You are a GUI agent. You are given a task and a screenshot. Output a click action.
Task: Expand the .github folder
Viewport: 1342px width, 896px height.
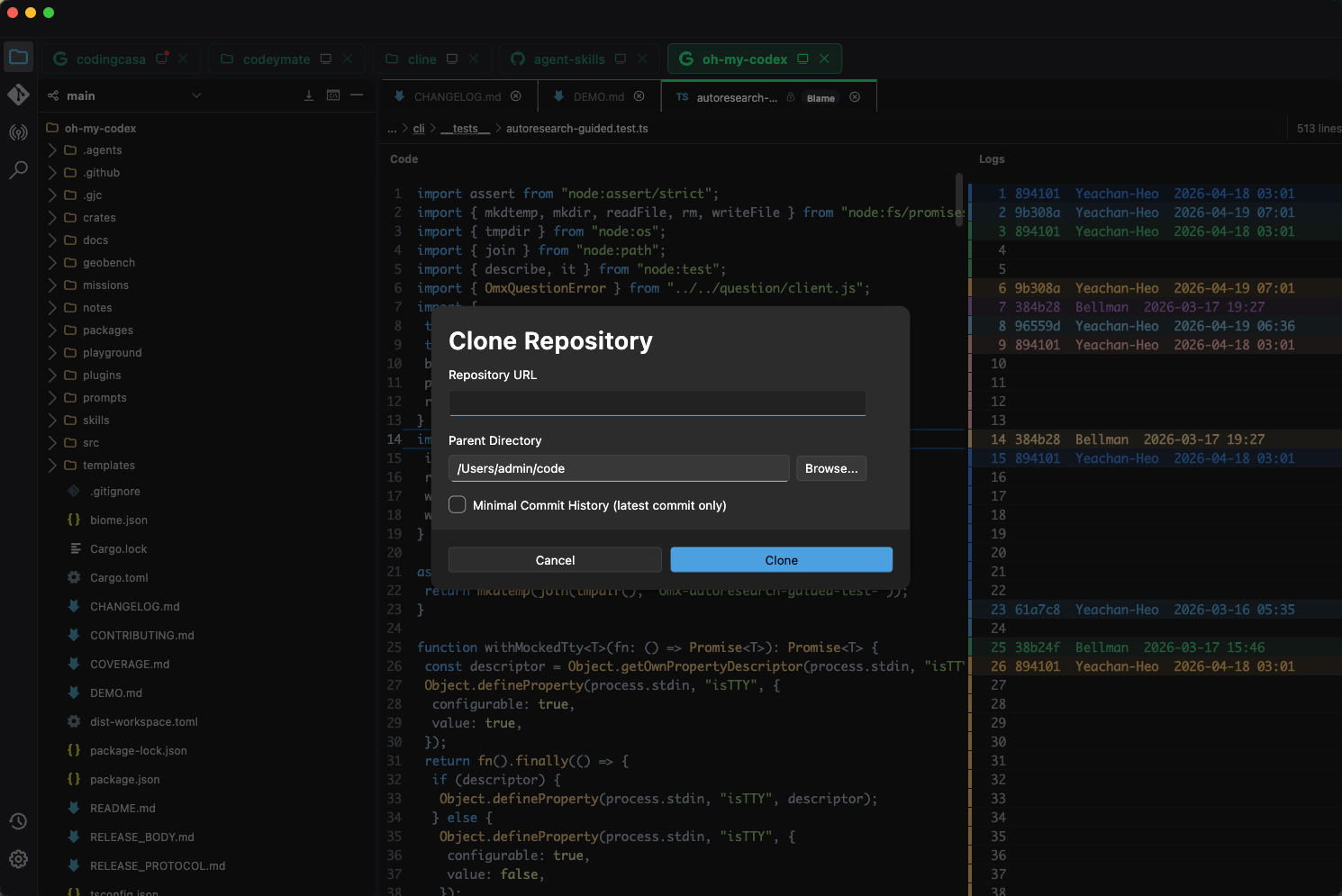(52, 173)
